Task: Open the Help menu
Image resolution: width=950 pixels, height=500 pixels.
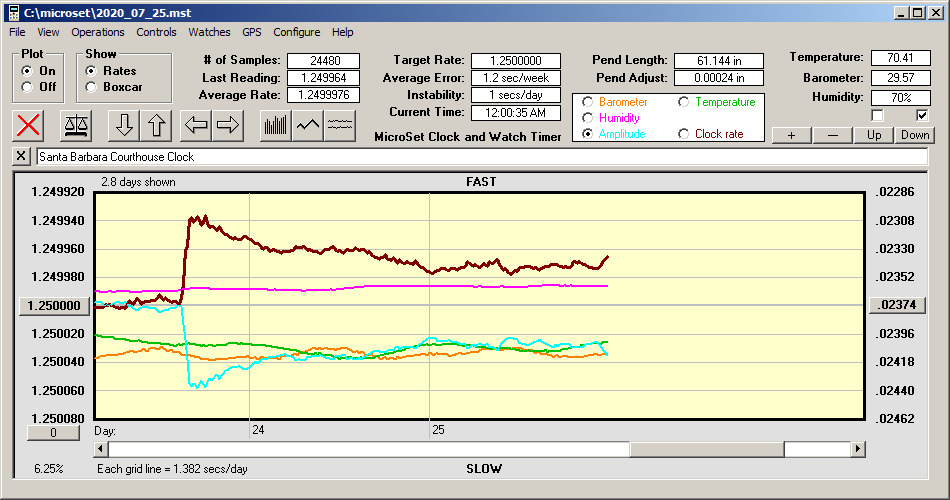Action: pos(342,32)
